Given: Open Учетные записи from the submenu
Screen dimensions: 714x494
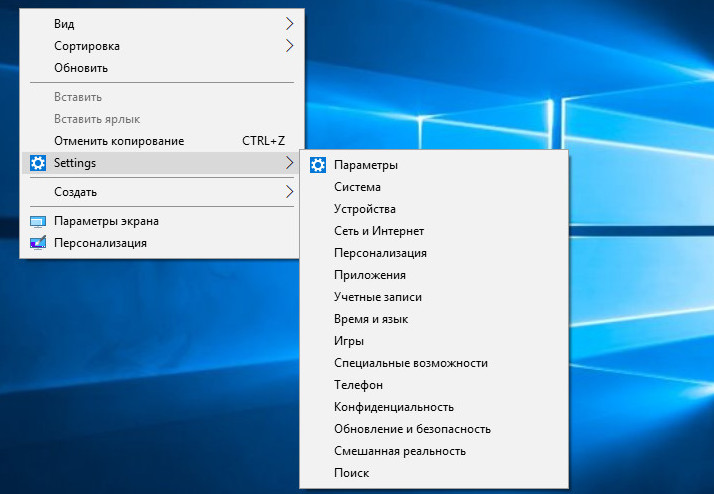Looking at the screenshot, I should pyautogui.click(x=434, y=297).
